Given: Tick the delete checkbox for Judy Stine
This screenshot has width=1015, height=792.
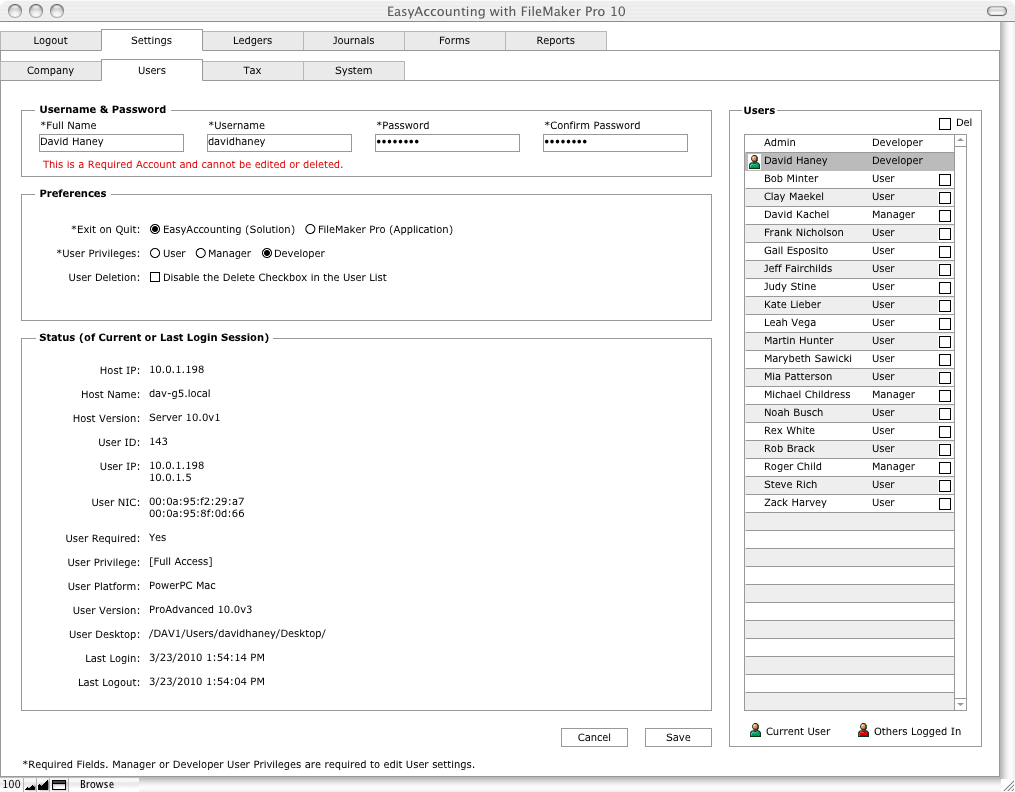Looking at the screenshot, I should (x=944, y=288).
